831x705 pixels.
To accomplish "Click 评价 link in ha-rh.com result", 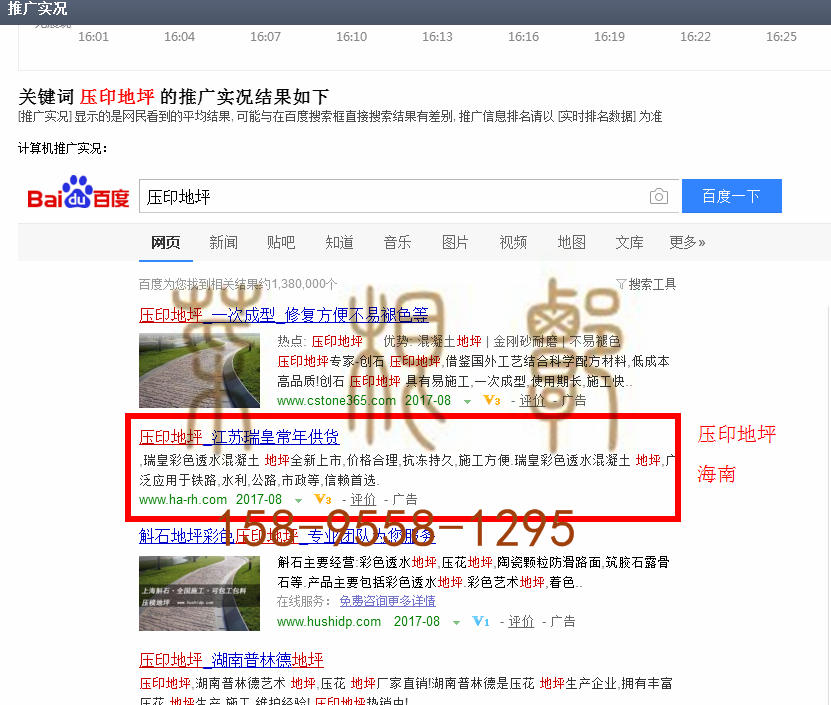I will pyautogui.click(x=363, y=500).
